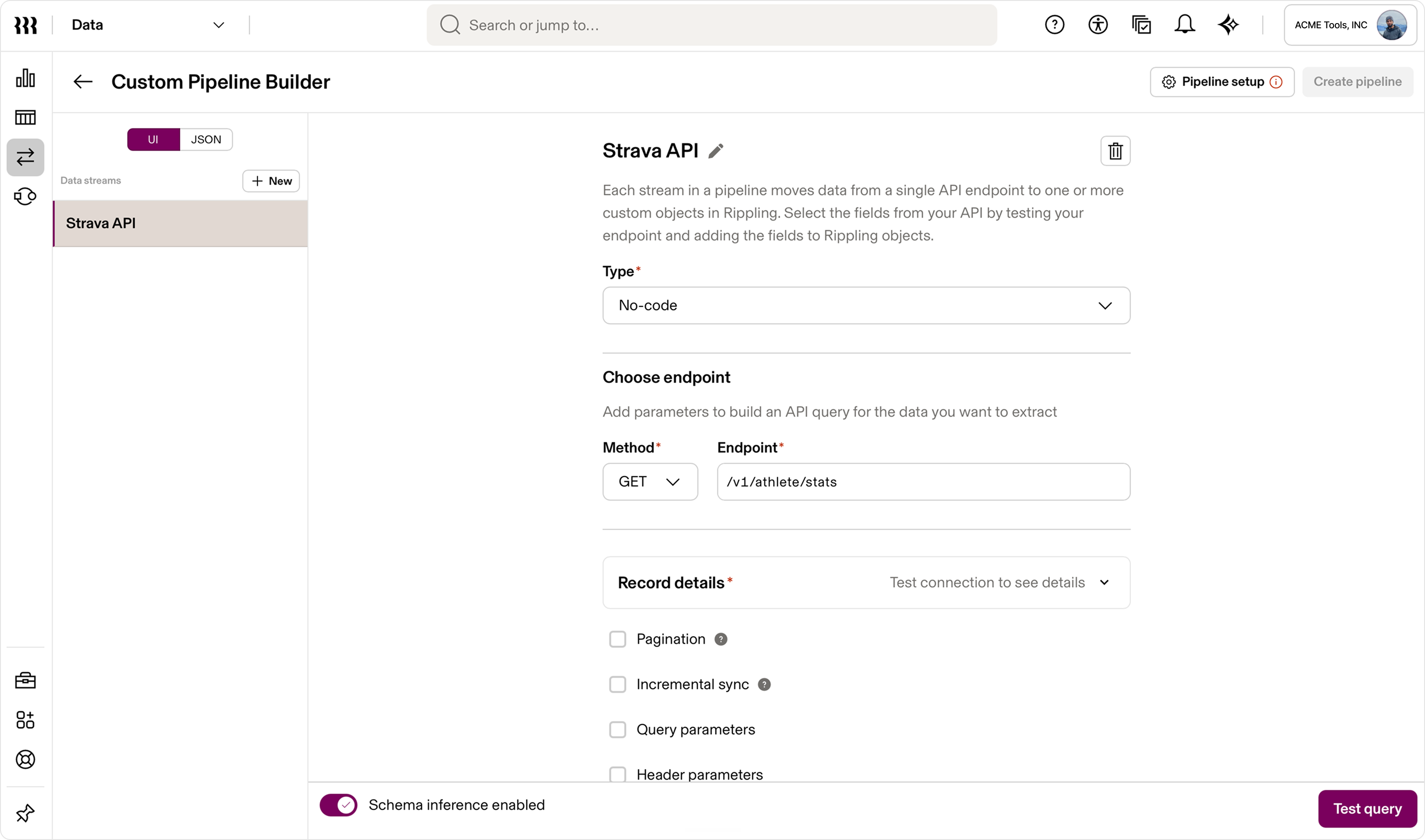Open the briefcase toolbox sidebar icon
The height and width of the screenshot is (840, 1425).
25,680
